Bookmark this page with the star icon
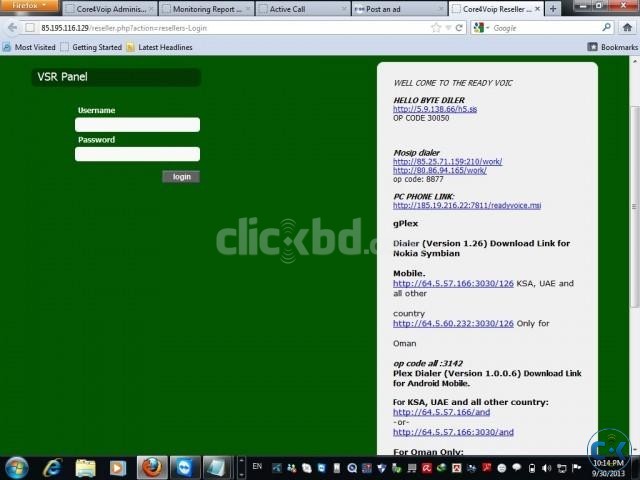The height and width of the screenshot is (480, 640). [x=436, y=28]
